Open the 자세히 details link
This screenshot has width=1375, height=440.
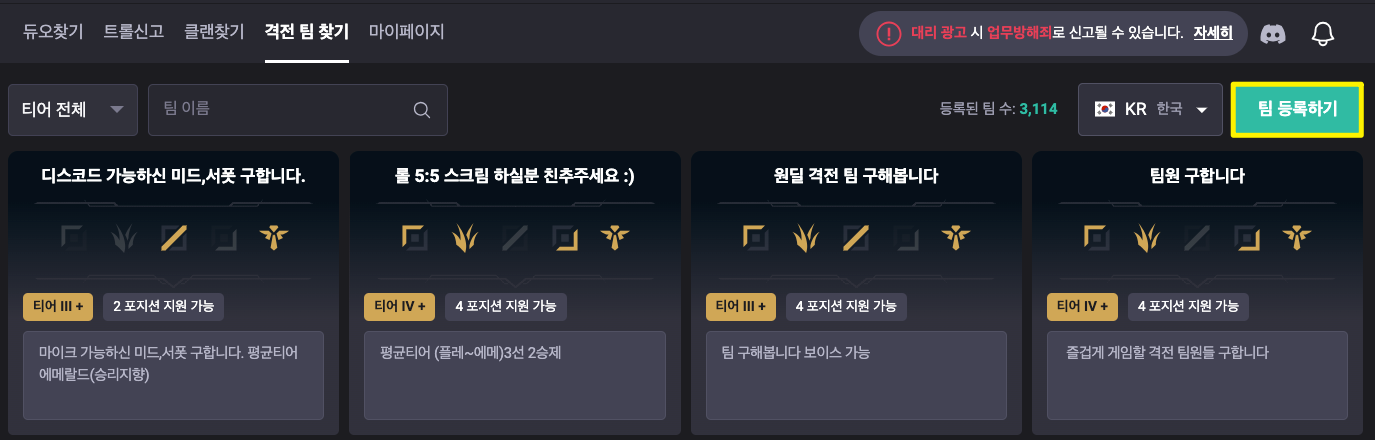pos(1213,33)
